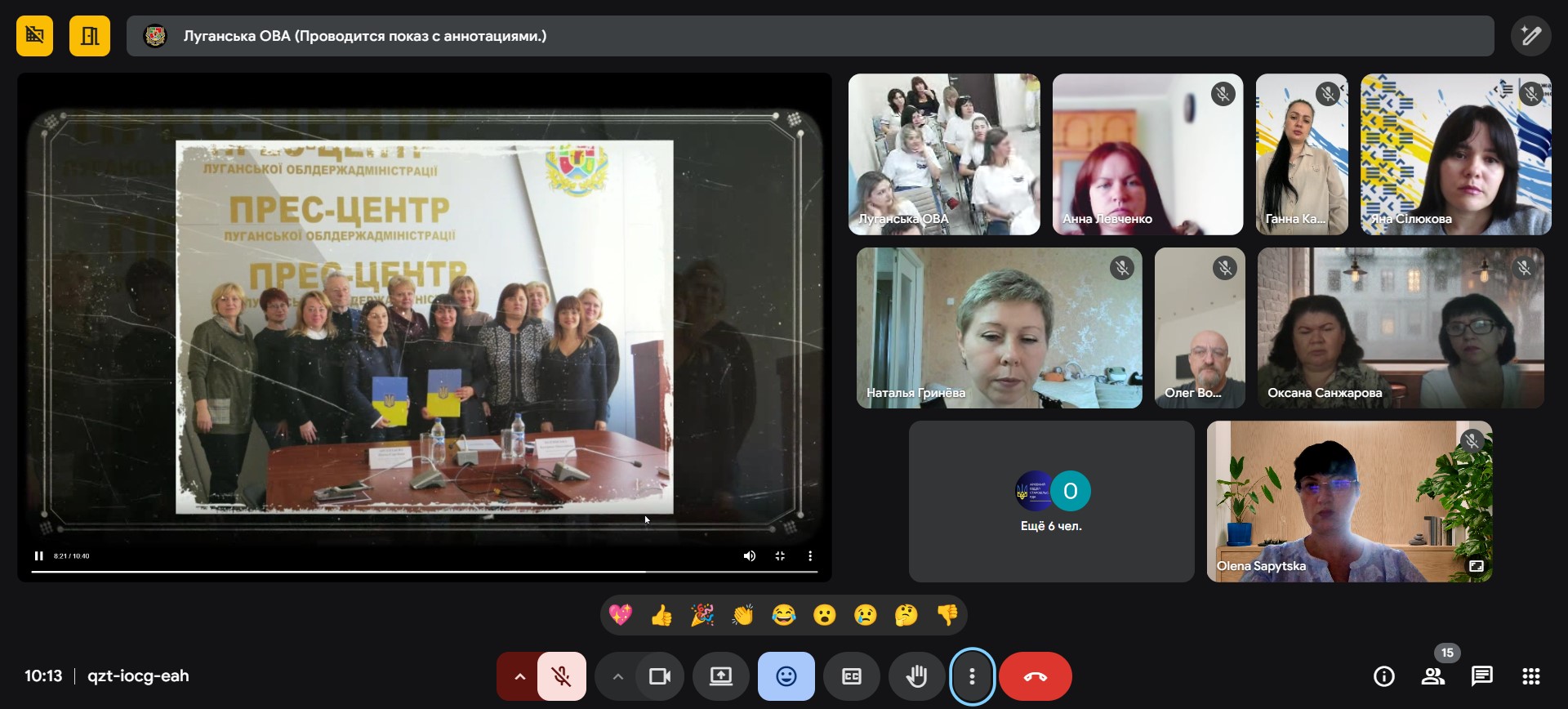Send the thinking face reaction
Viewport: 1568px width, 709px height.
pos(906,615)
